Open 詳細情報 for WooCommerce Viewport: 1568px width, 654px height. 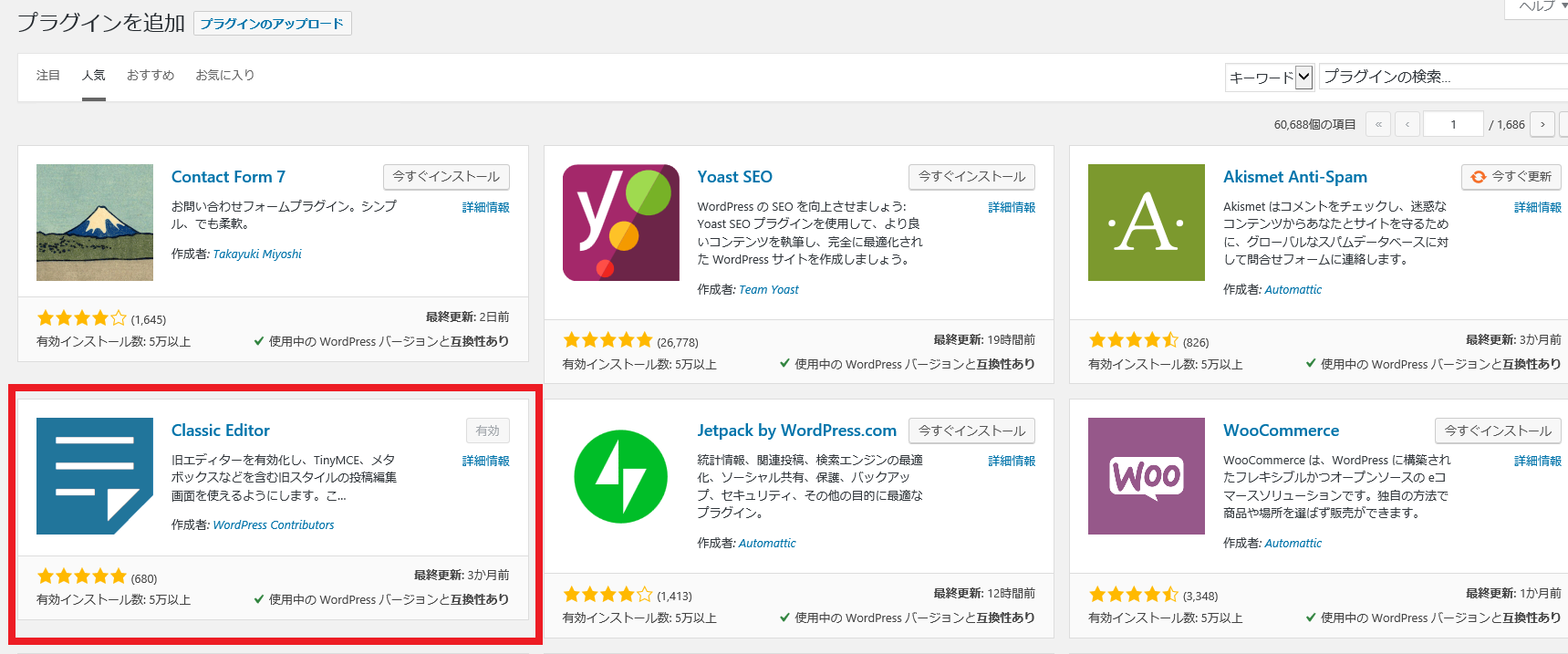1538,462
